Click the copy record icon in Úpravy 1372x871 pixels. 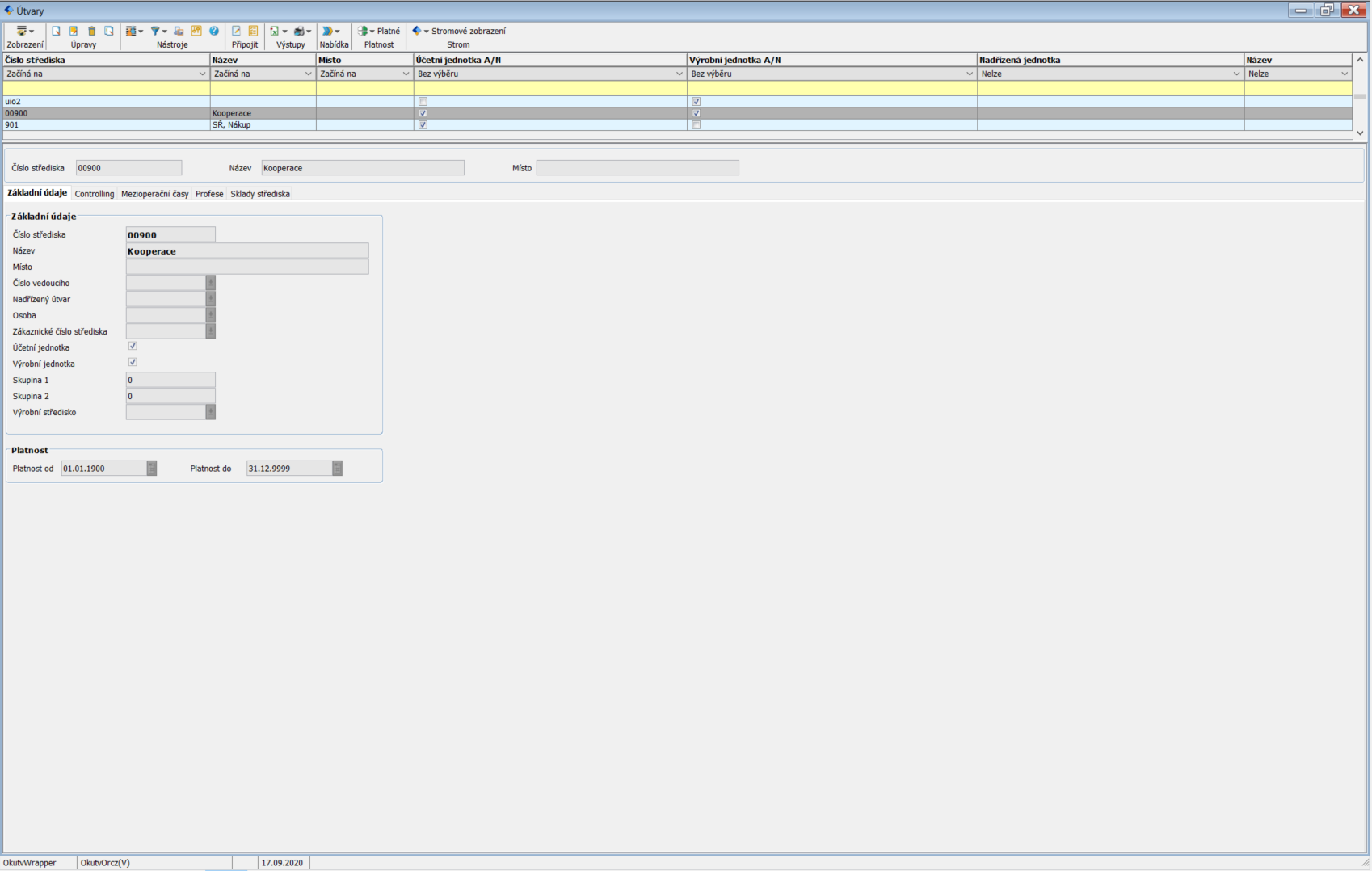pos(109,31)
